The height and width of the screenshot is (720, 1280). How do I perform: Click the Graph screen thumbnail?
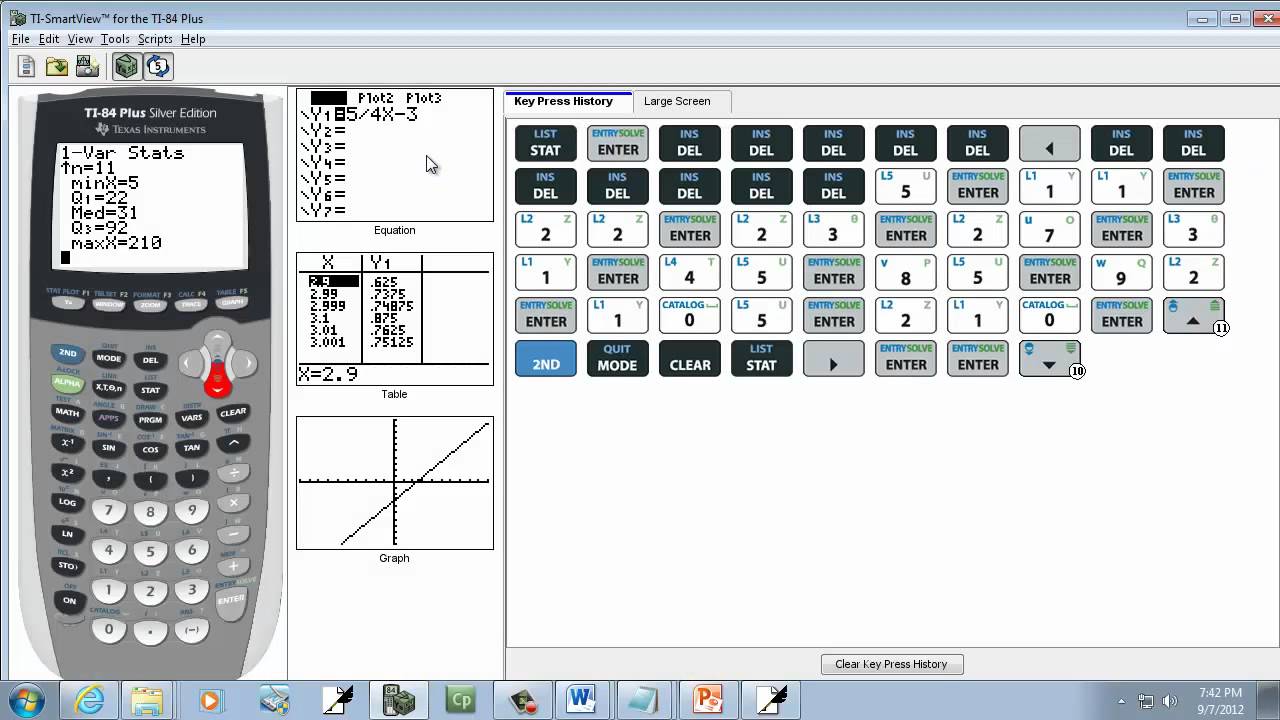(x=395, y=483)
